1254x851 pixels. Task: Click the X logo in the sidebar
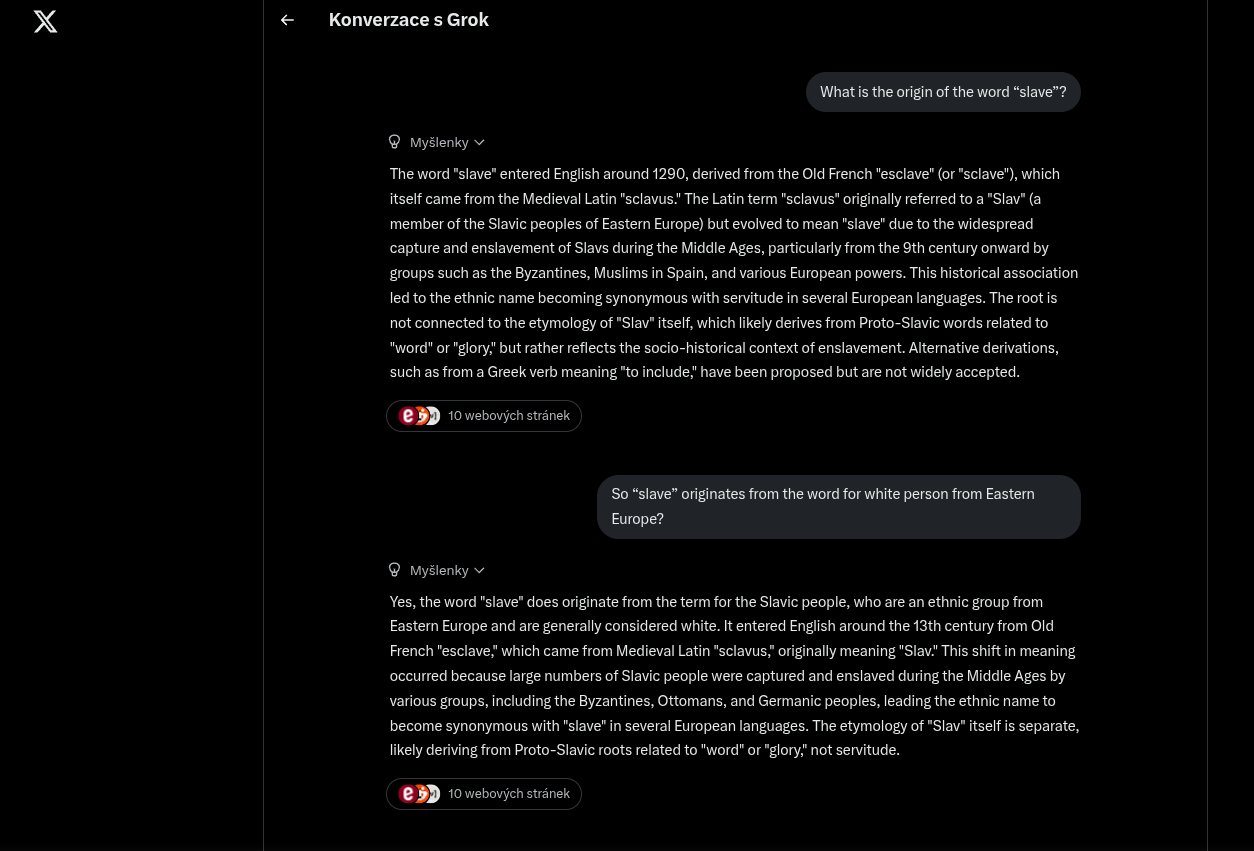click(x=45, y=21)
